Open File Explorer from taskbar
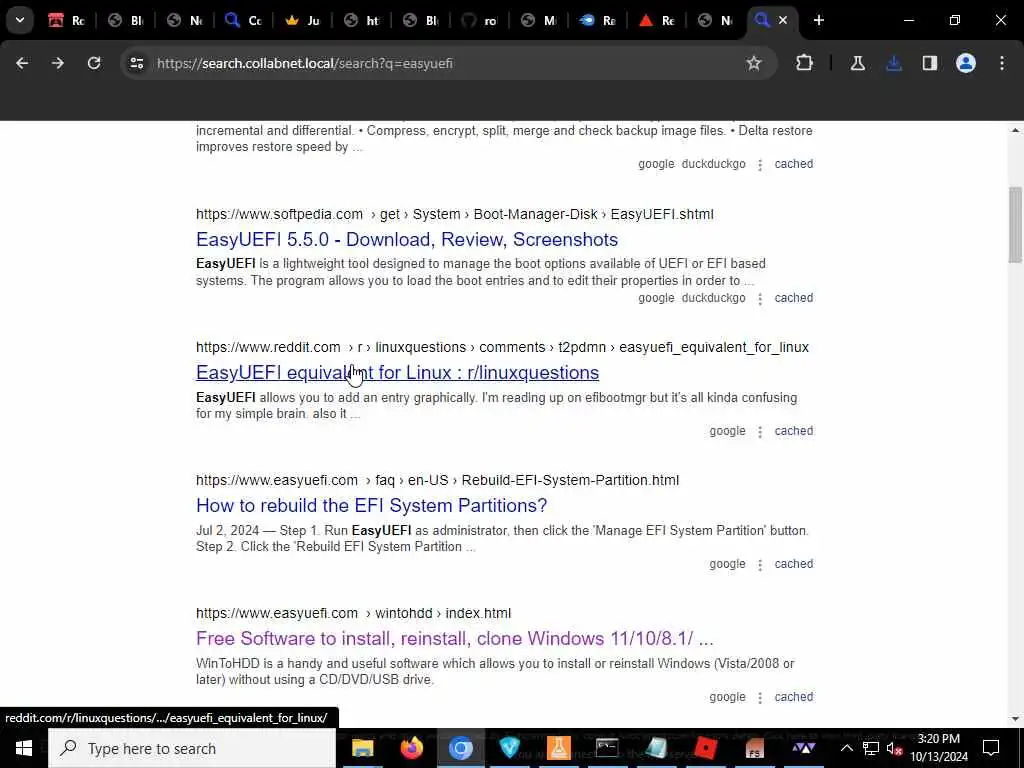1024x768 pixels. [x=362, y=748]
